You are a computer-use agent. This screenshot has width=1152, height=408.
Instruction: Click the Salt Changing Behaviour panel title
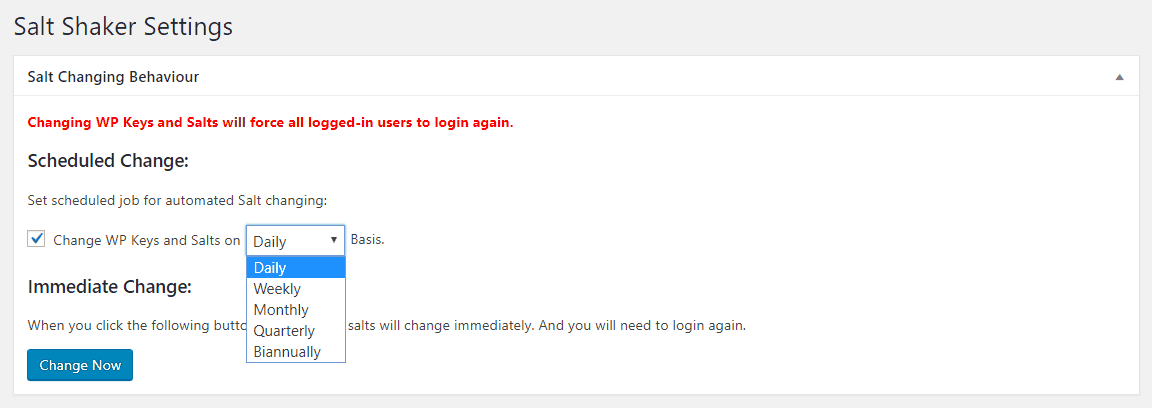[x=113, y=76]
